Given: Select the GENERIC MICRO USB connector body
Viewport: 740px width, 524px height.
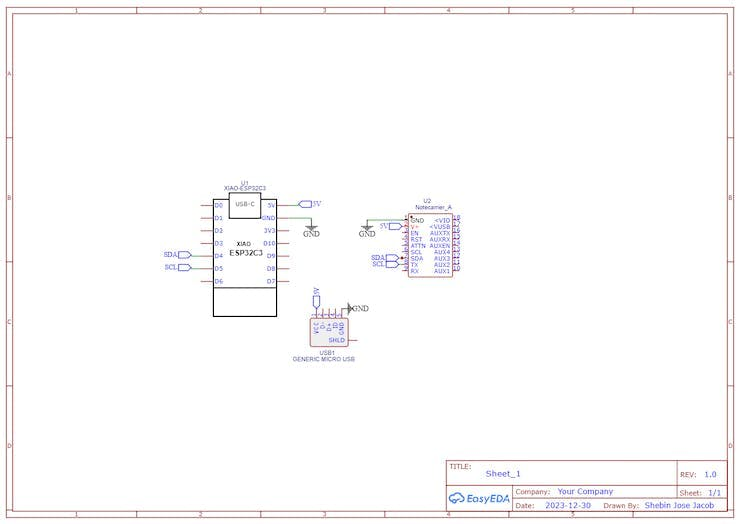Looking at the screenshot, I should point(329,332).
